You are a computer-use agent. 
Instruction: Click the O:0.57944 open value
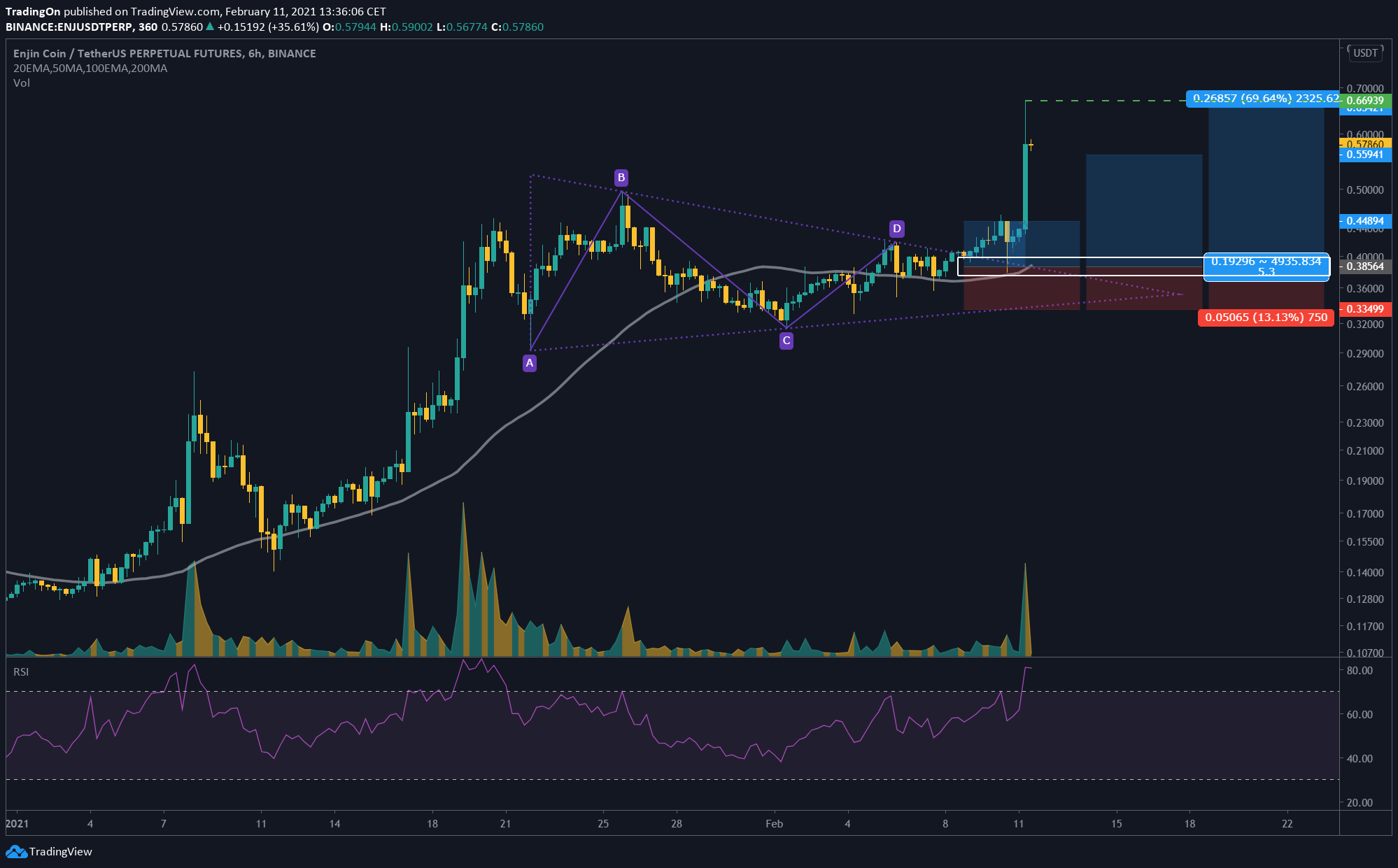click(349, 27)
